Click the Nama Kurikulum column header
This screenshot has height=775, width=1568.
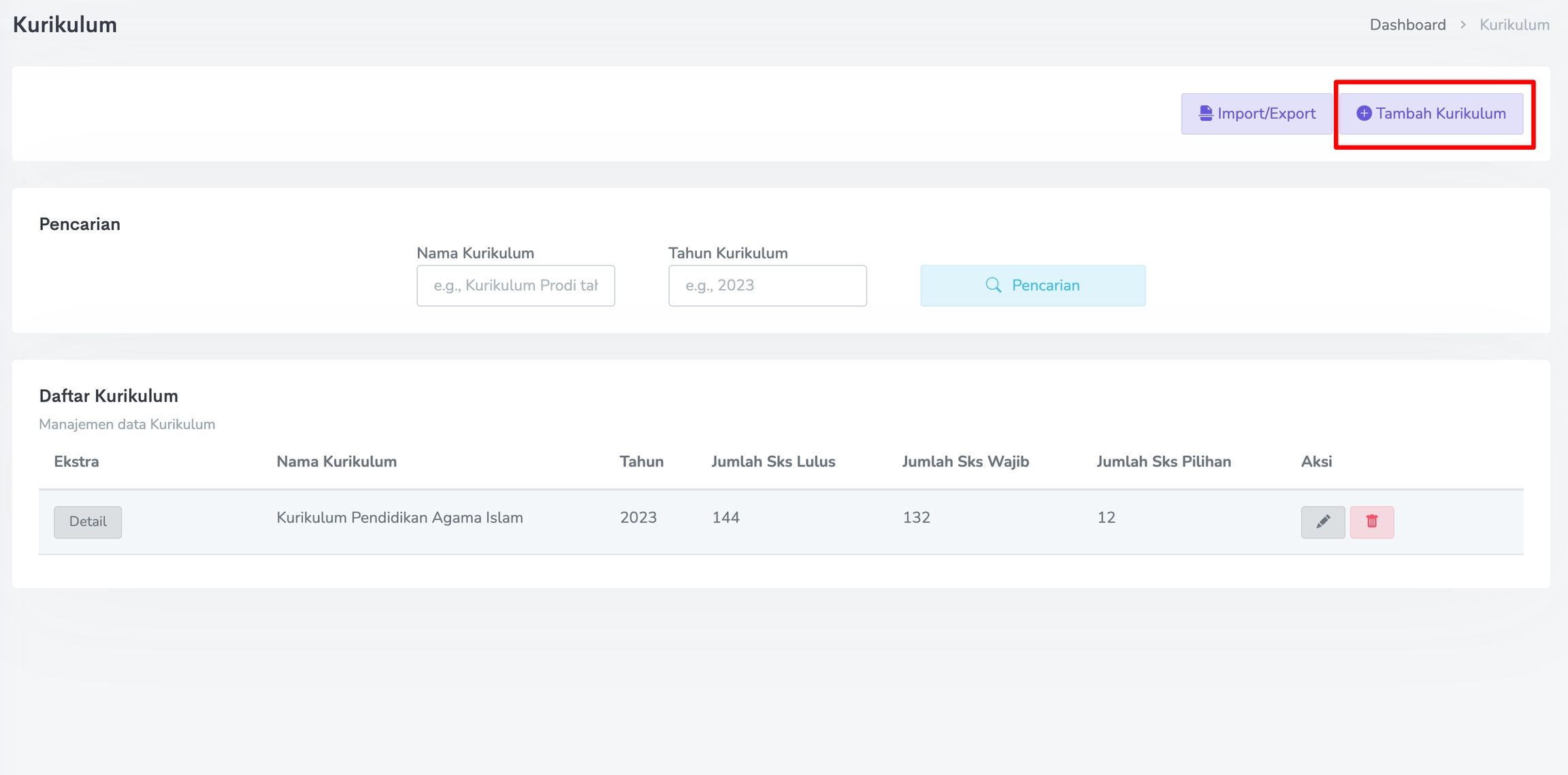(336, 462)
